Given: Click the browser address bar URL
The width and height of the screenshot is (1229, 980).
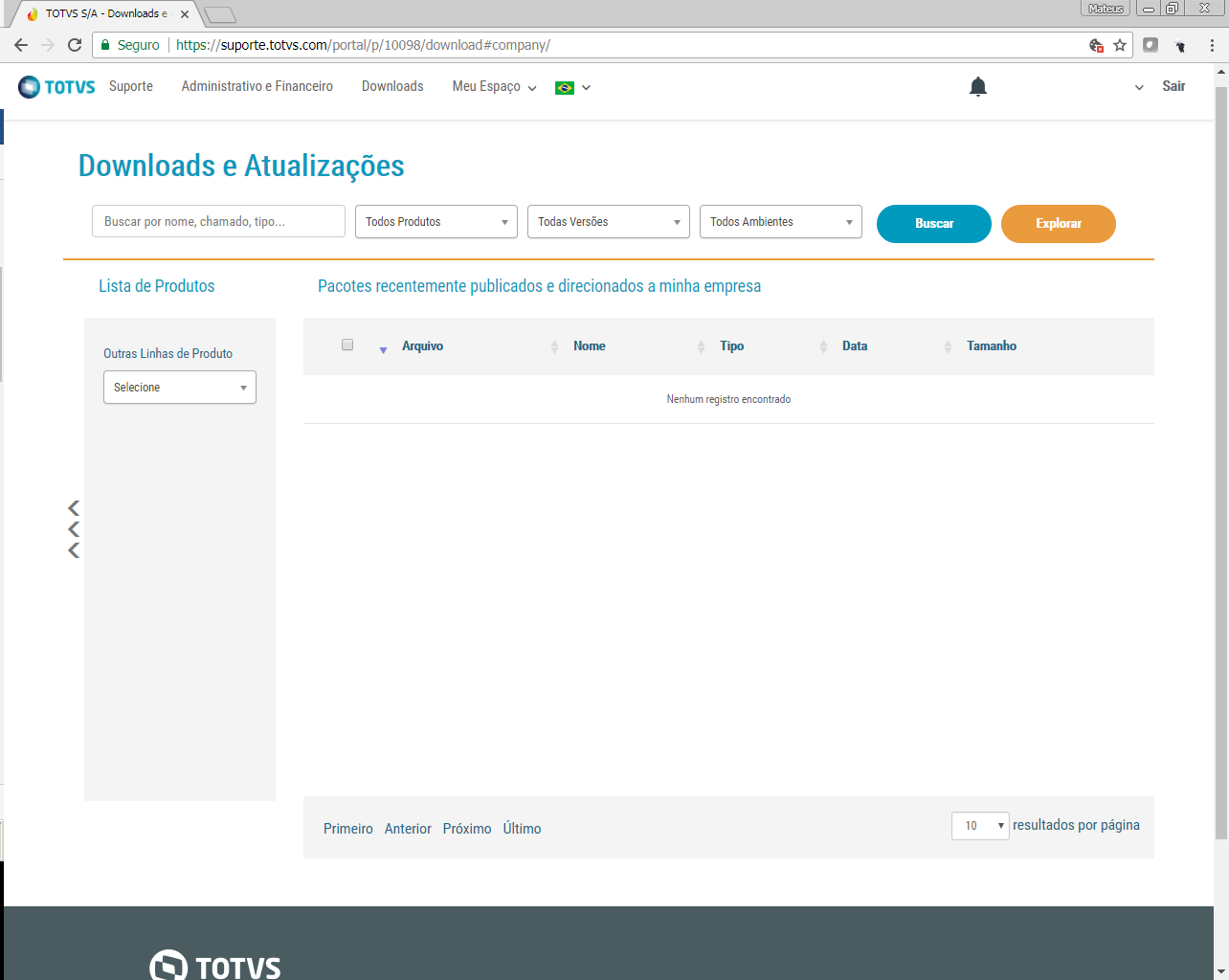Looking at the screenshot, I should 363,45.
